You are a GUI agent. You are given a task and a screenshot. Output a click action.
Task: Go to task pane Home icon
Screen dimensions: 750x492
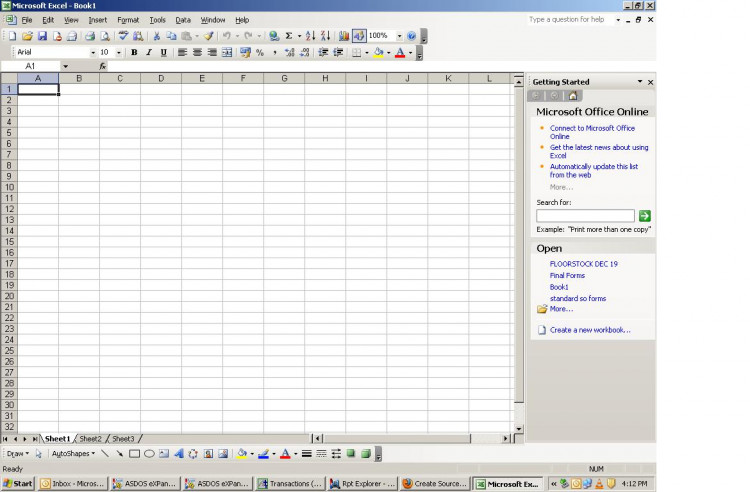click(x=573, y=96)
